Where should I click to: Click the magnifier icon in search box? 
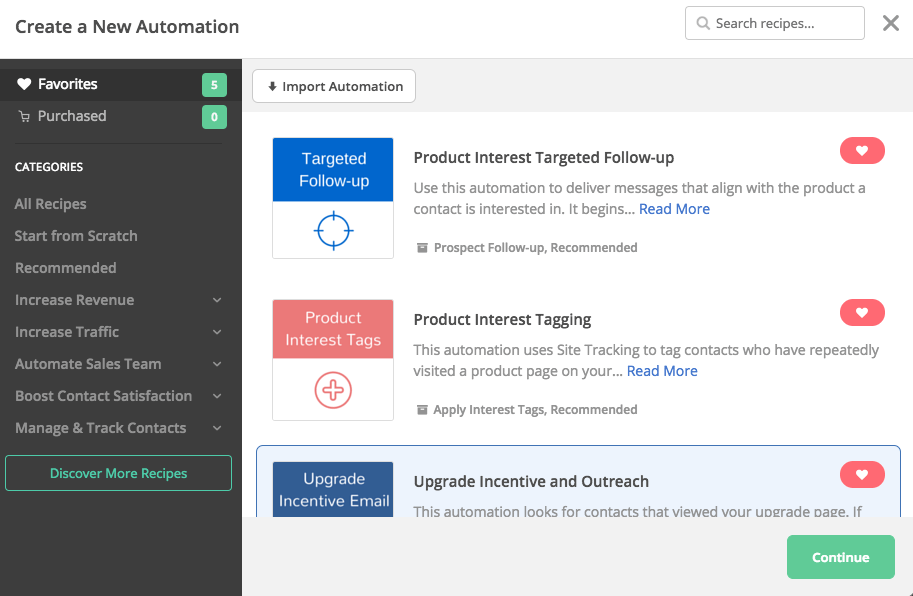point(703,24)
